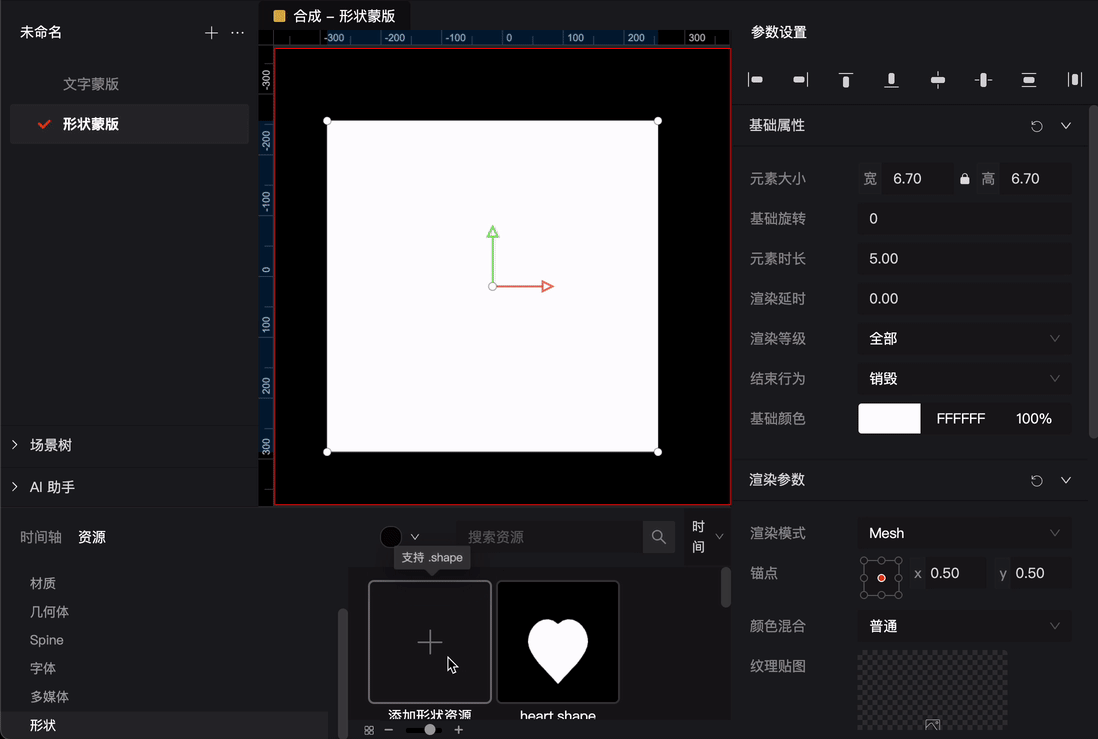This screenshot has width=1098, height=739.
Task: Reset 渲染参数 section values
Action: pos(1036,481)
